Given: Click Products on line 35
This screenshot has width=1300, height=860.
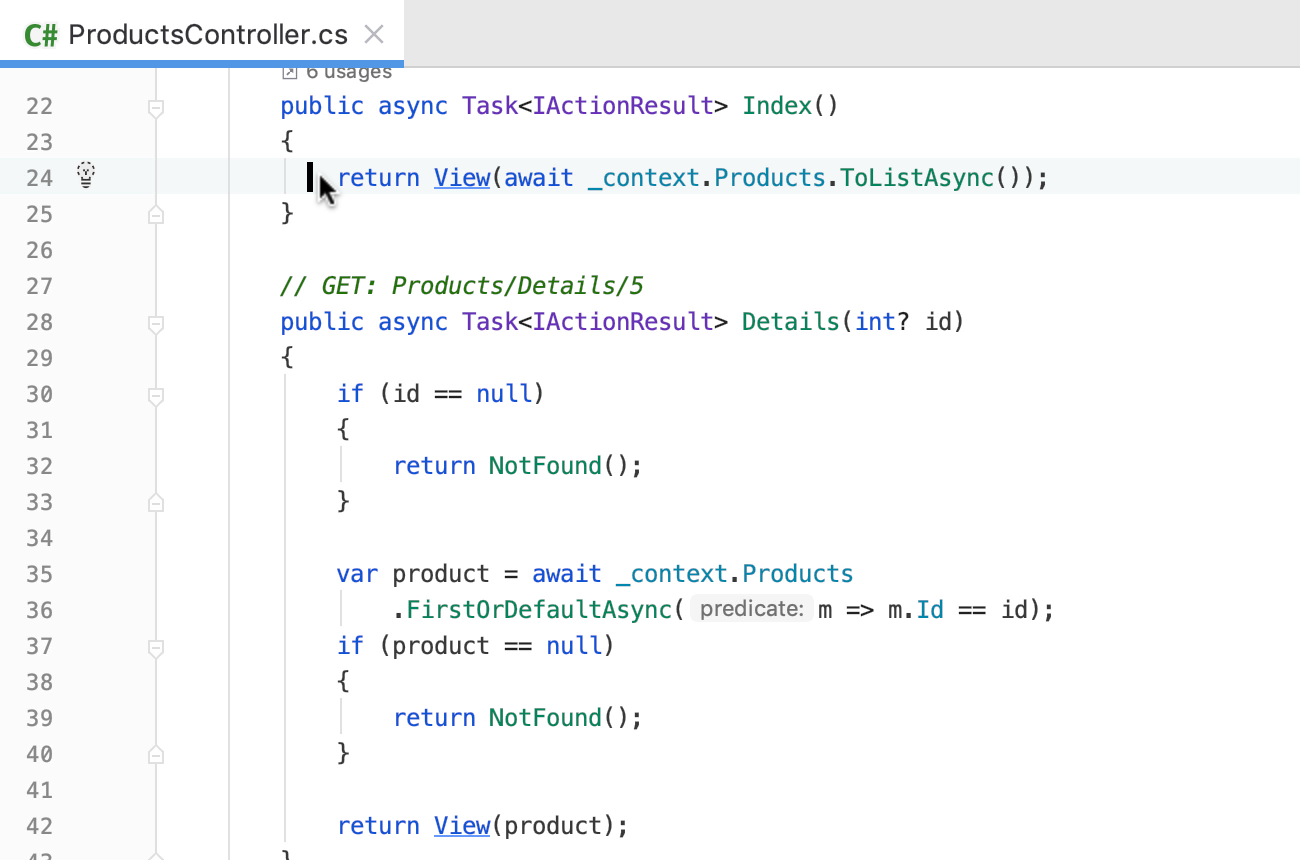Looking at the screenshot, I should coord(798,574).
